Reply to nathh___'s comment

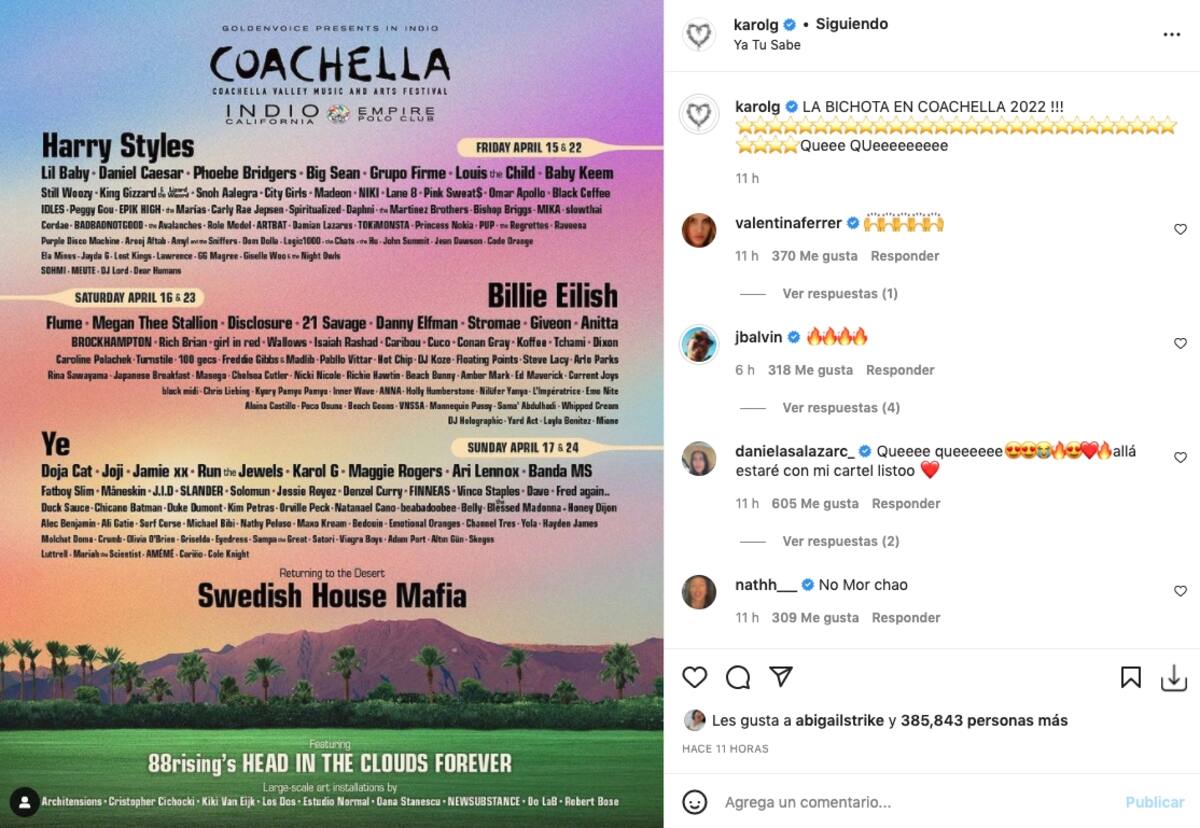pyautogui.click(x=905, y=618)
